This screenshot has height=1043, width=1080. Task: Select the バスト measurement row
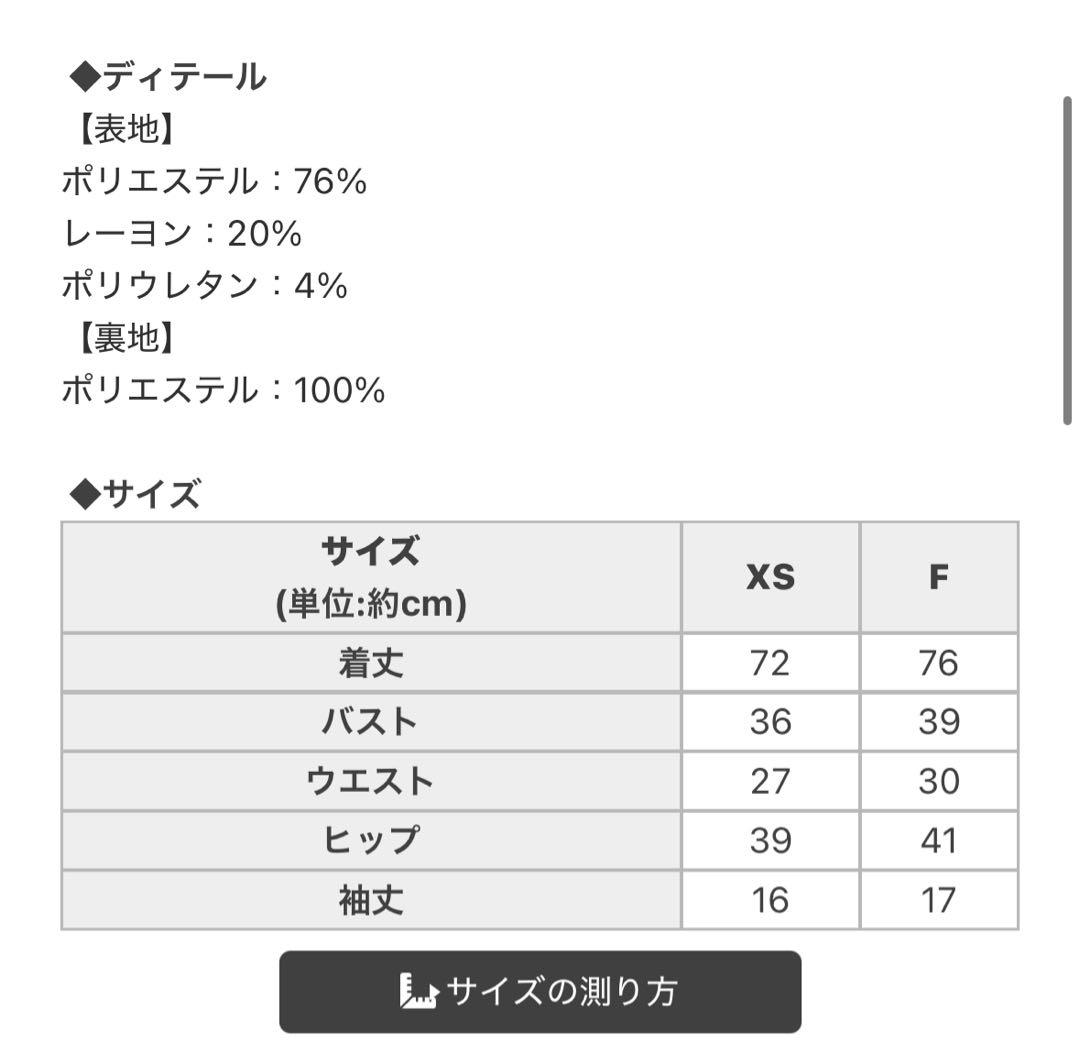[x=370, y=721]
